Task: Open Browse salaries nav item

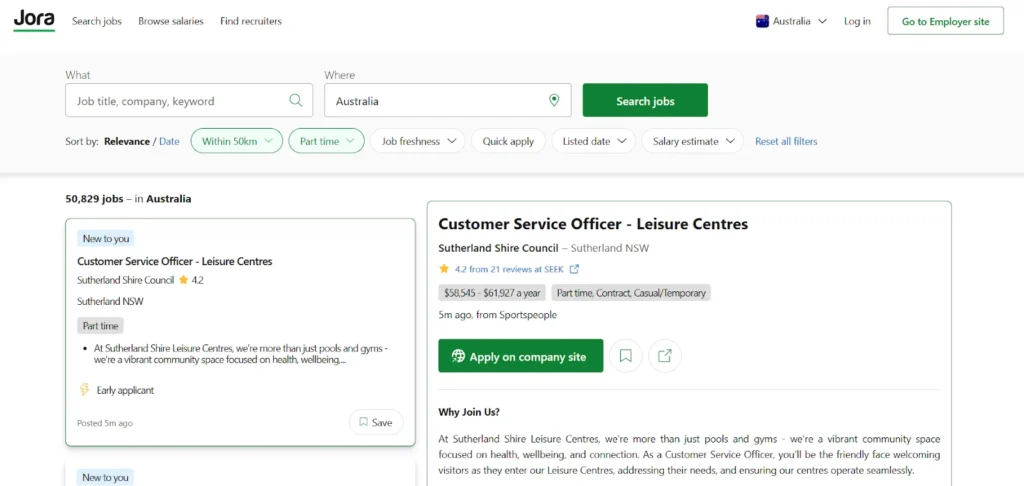Action: tap(171, 21)
